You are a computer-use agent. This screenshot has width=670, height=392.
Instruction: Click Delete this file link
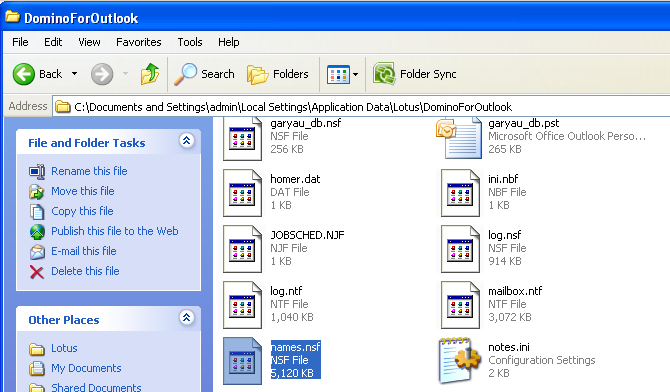85,271
